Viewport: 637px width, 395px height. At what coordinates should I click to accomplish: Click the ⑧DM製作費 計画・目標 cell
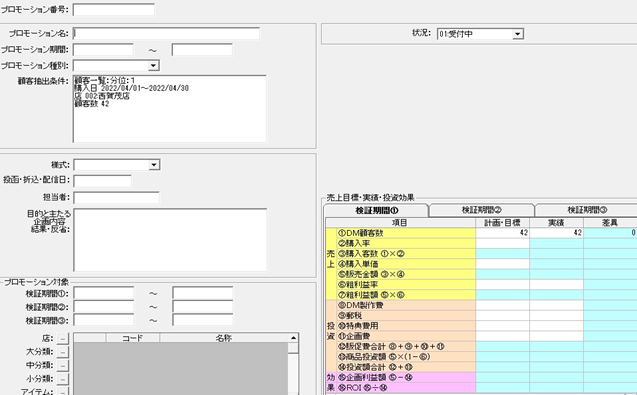click(x=503, y=305)
